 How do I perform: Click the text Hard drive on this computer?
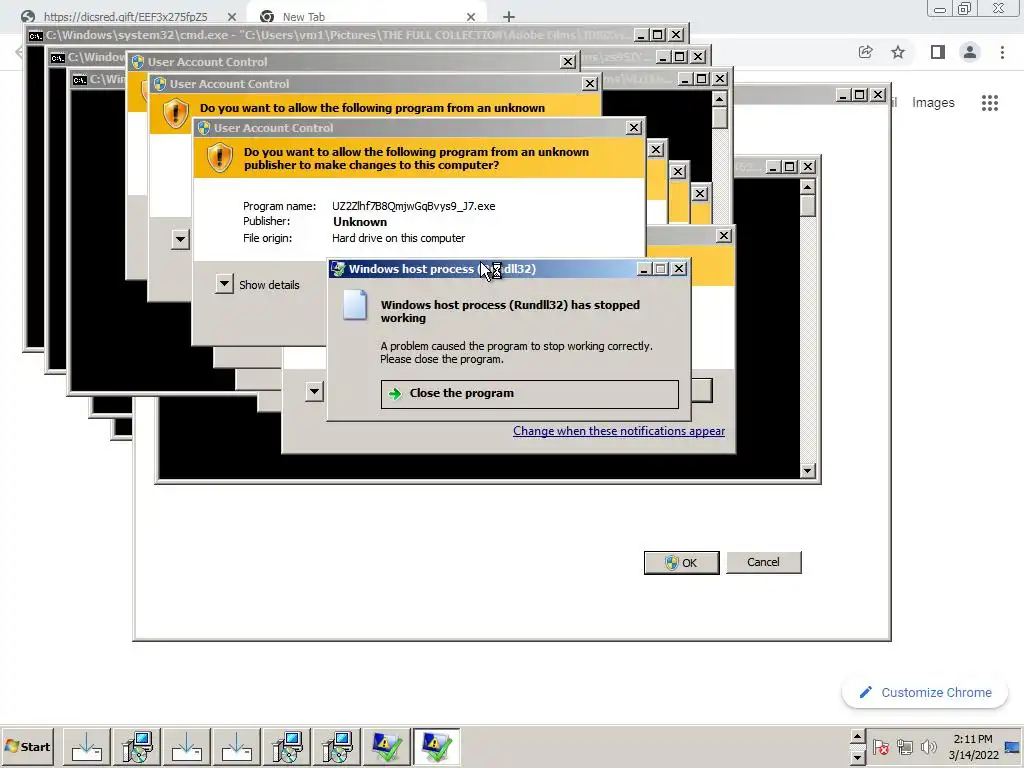(x=398, y=238)
